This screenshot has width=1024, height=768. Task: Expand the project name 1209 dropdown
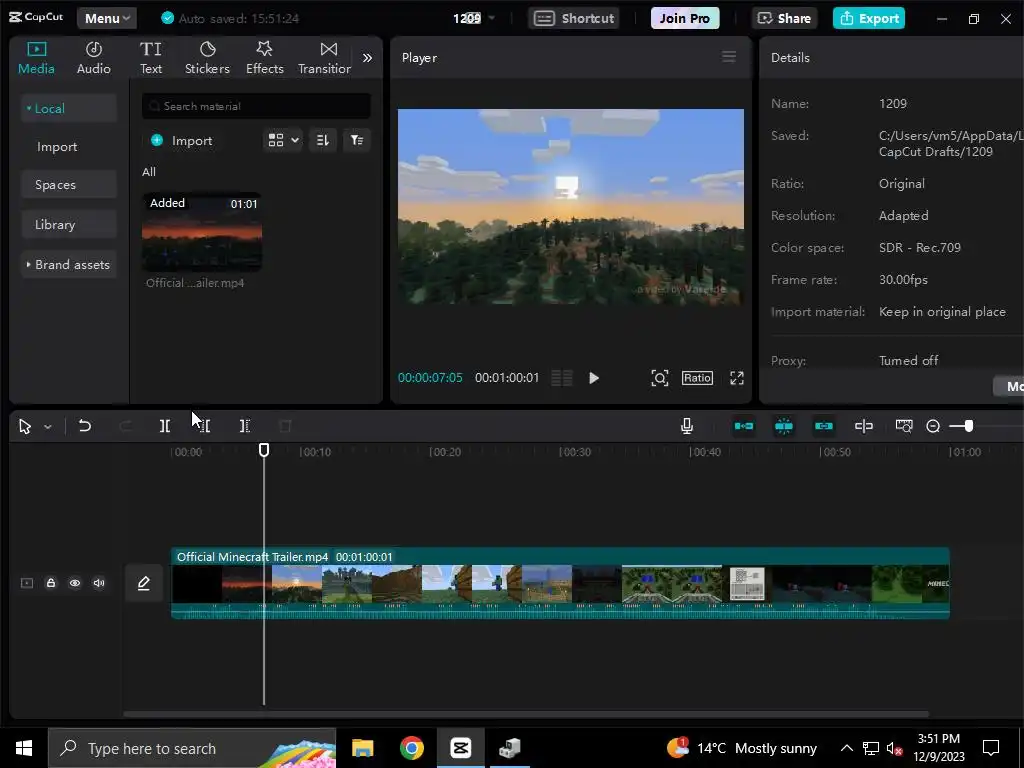(x=491, y=18)
